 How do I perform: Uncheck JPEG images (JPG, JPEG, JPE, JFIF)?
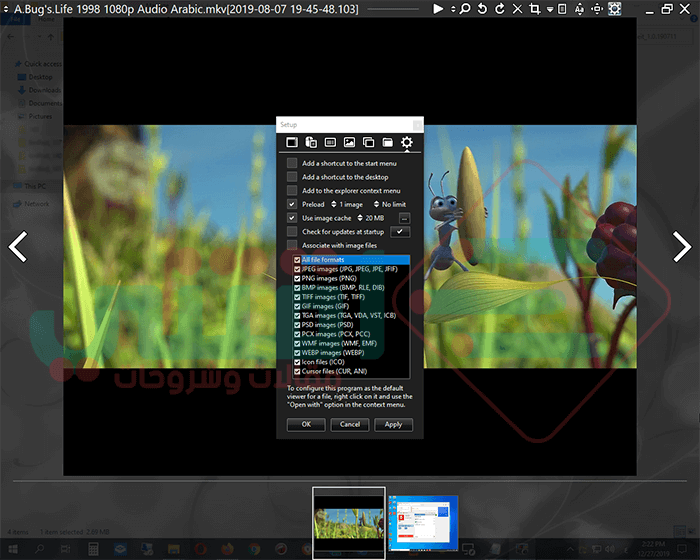pos(297,269)
